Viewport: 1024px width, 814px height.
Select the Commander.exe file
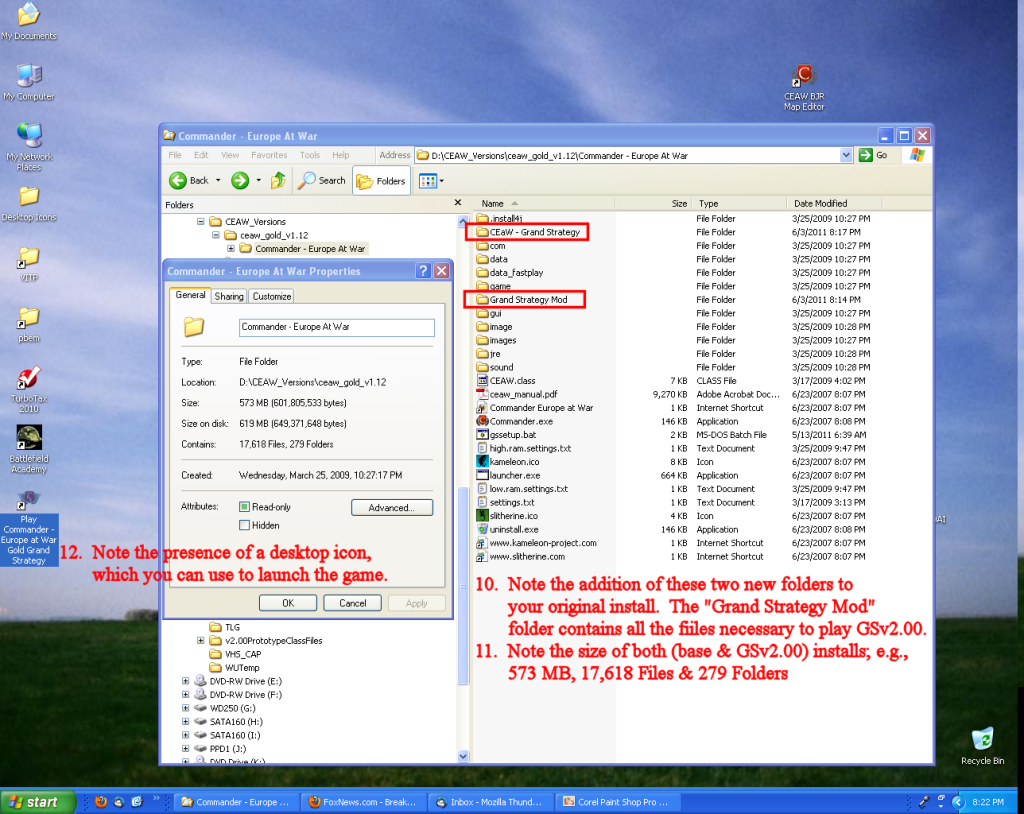coord(521,421)
